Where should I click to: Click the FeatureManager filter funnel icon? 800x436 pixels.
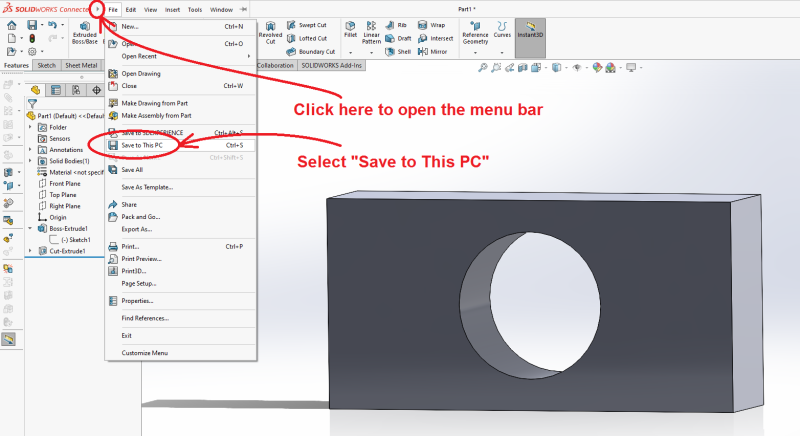(x=32, y=103)
